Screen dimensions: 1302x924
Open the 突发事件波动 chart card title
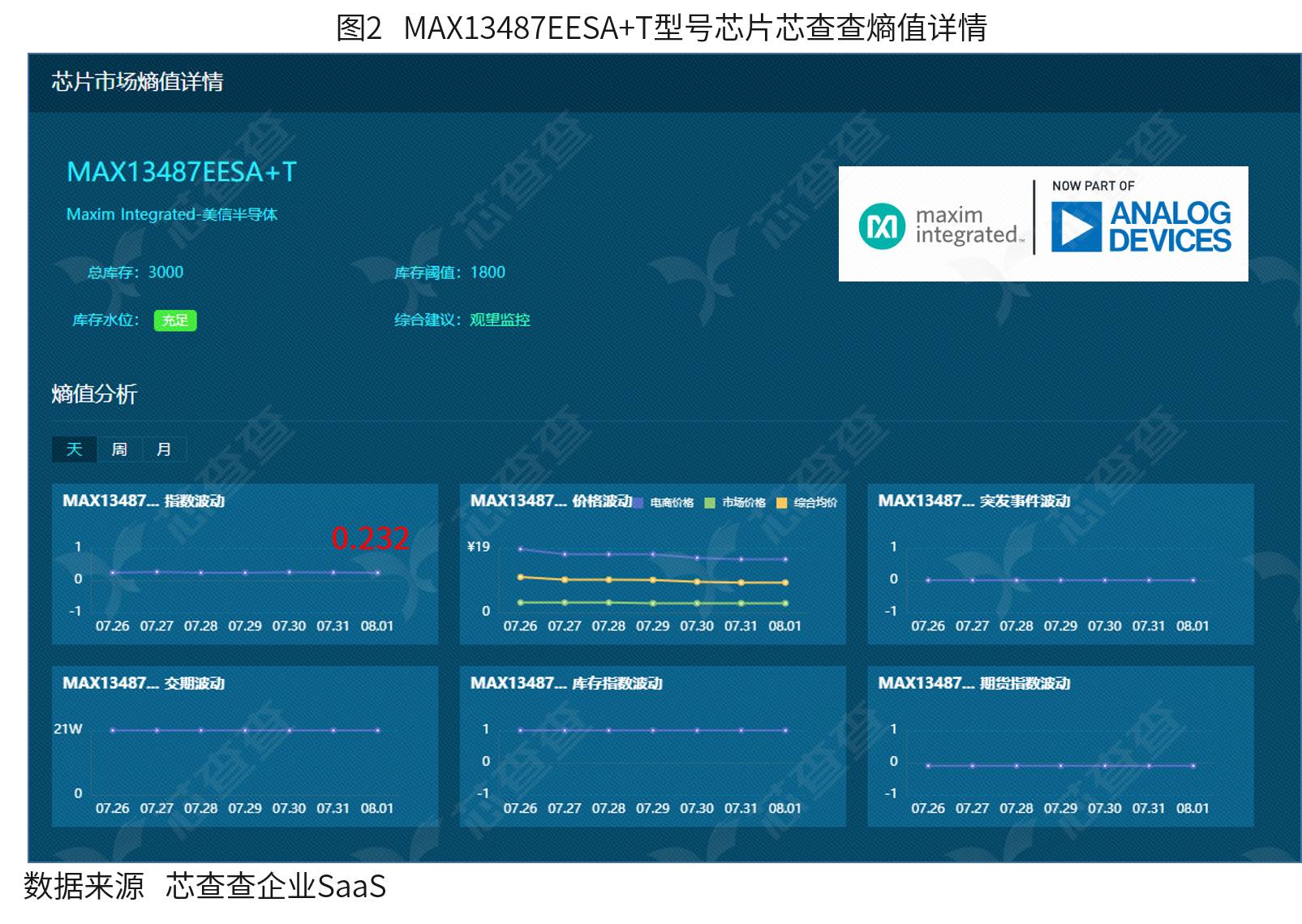coord(974,501)
